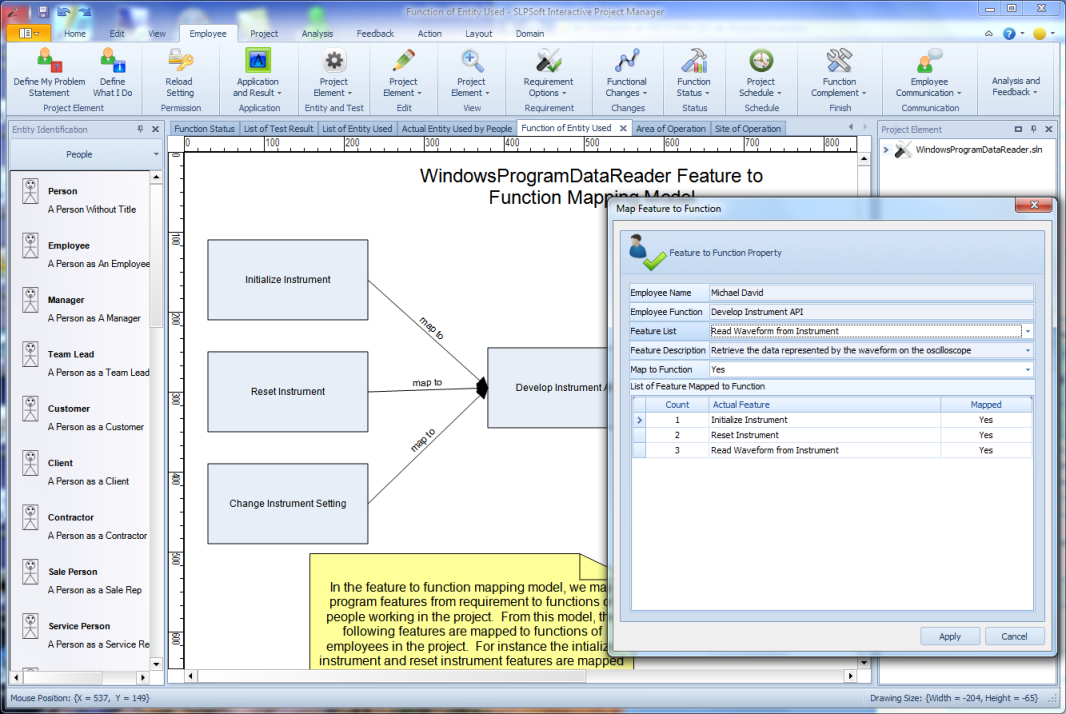Click the Project Element gear icon
Viewport: 1066px width, 714px height.
334,61
